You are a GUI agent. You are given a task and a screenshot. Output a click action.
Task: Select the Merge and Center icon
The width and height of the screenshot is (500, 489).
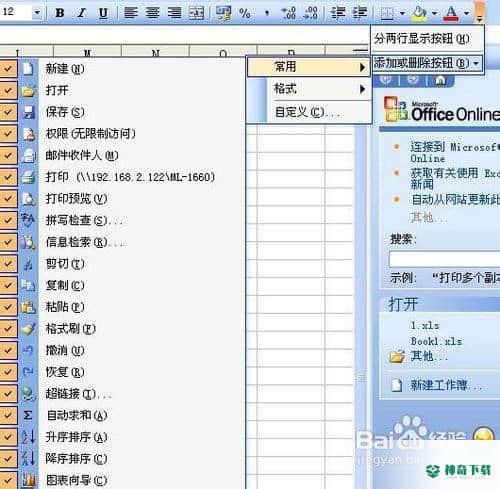click(196, 13)
